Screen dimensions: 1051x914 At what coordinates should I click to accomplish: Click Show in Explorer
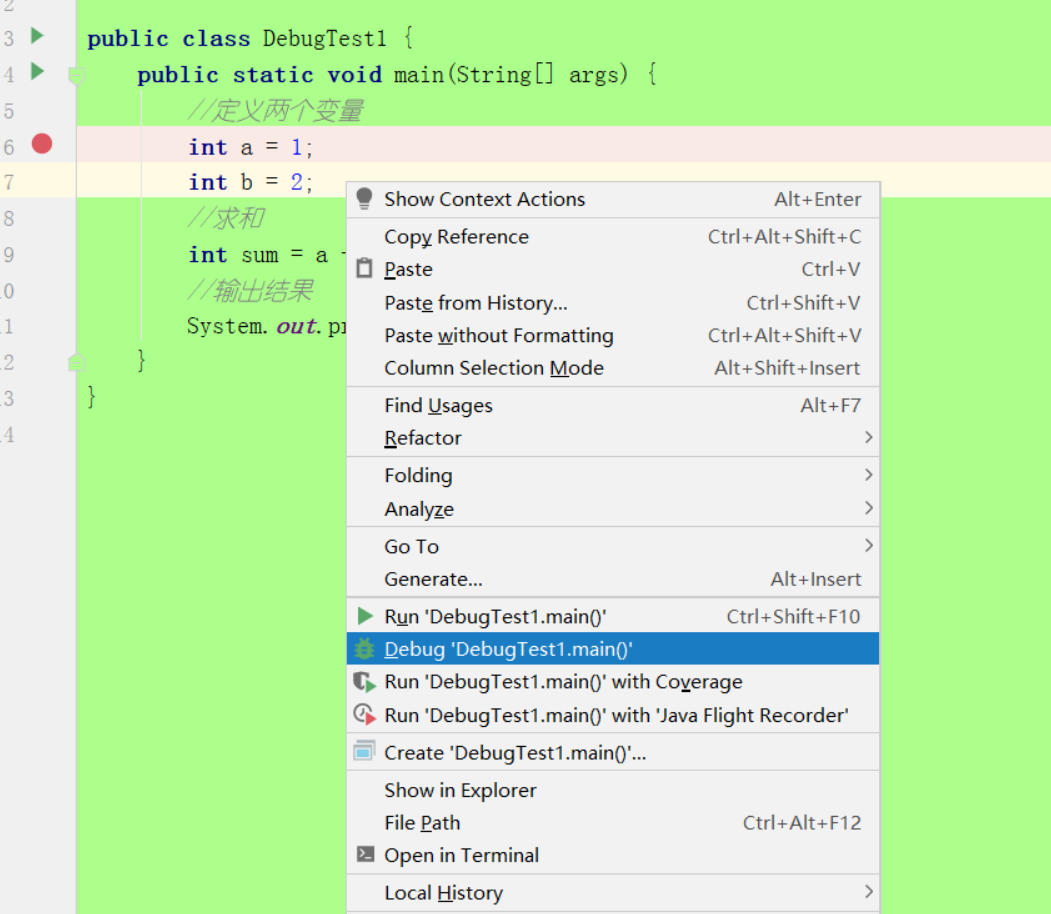459,790
